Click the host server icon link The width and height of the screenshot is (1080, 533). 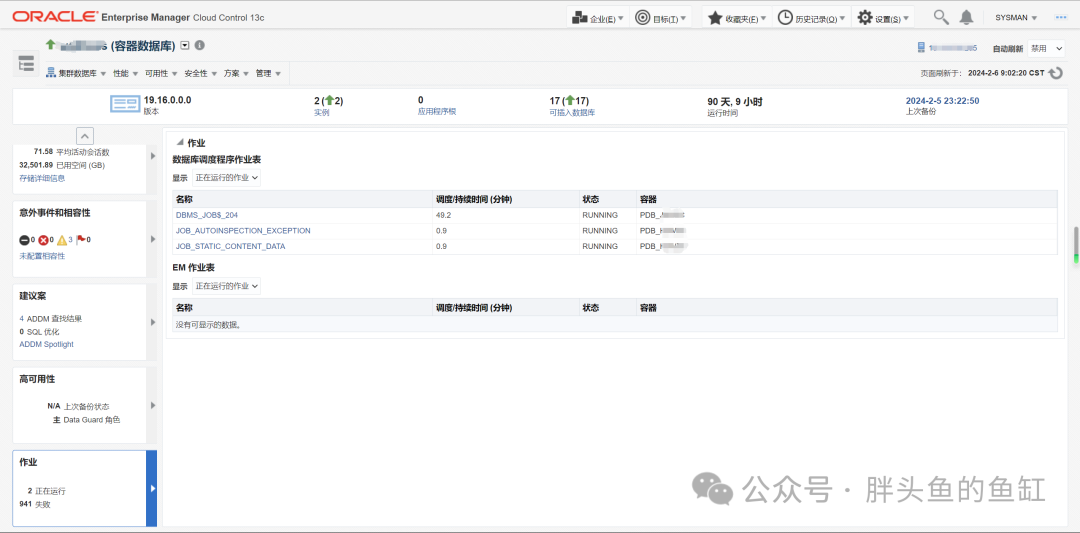(921, 48)
